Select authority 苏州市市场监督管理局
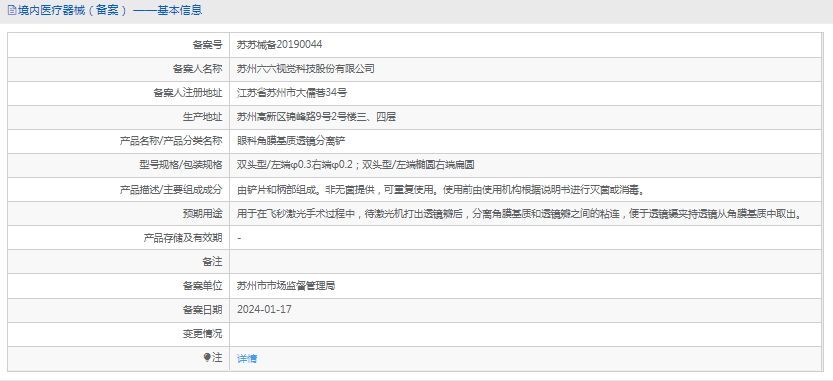Viewport: 833px width, 381px height. [286, 286]
